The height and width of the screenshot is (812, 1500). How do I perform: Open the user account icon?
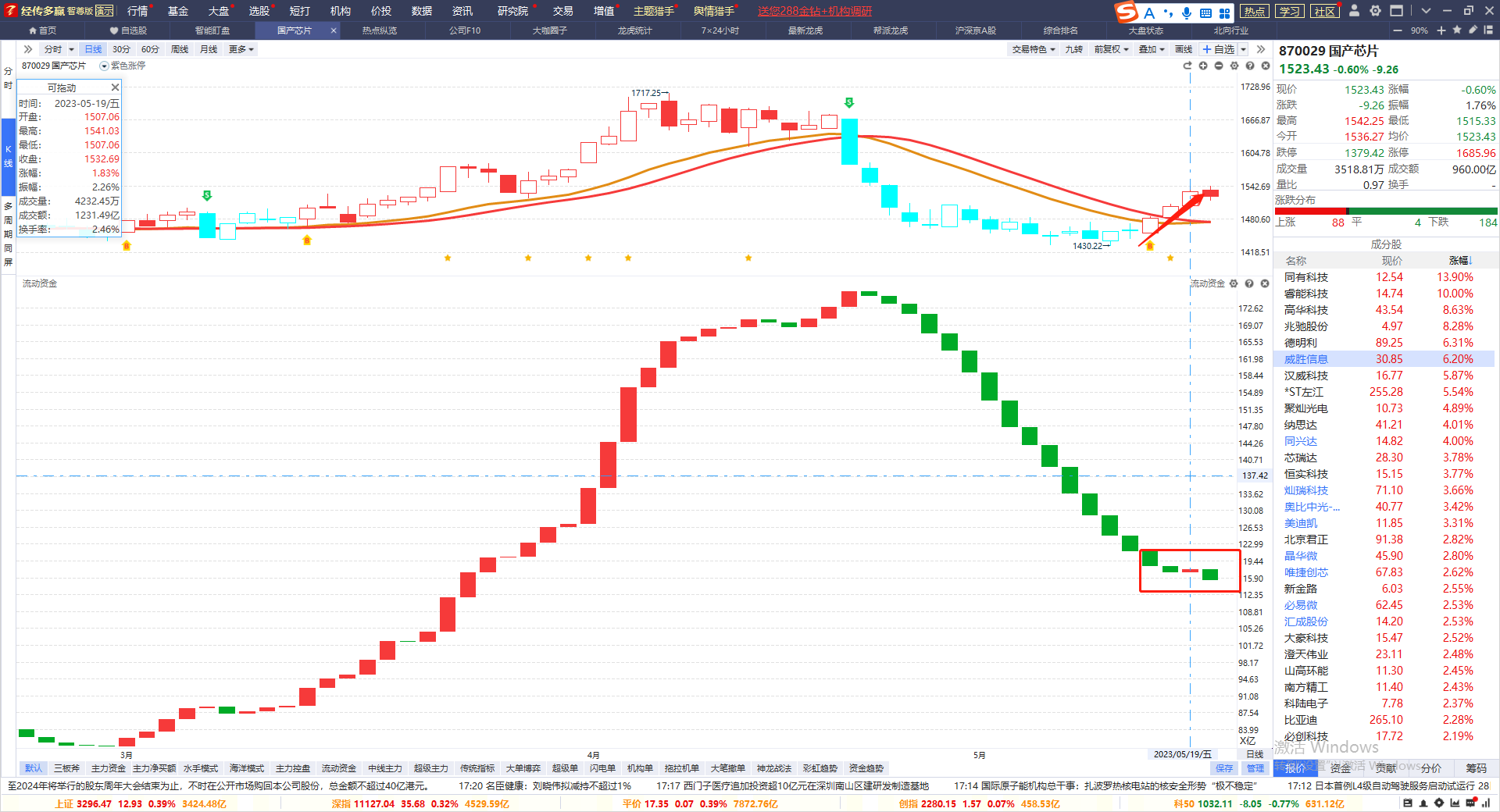click(x=1354, y=11)
